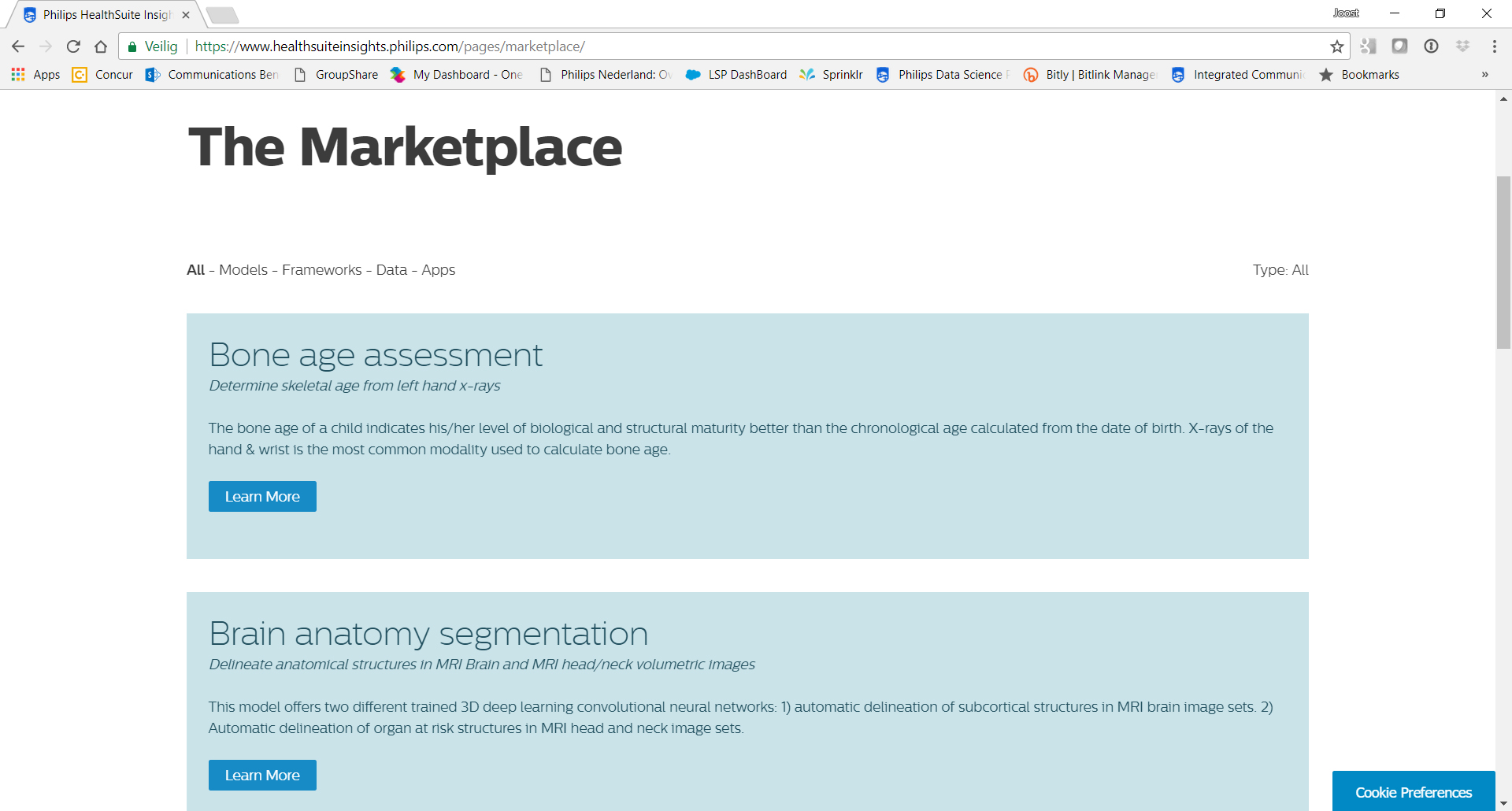
Task: Click Learn More for Brain anatomy segmentation
Action: pos(262,776)
